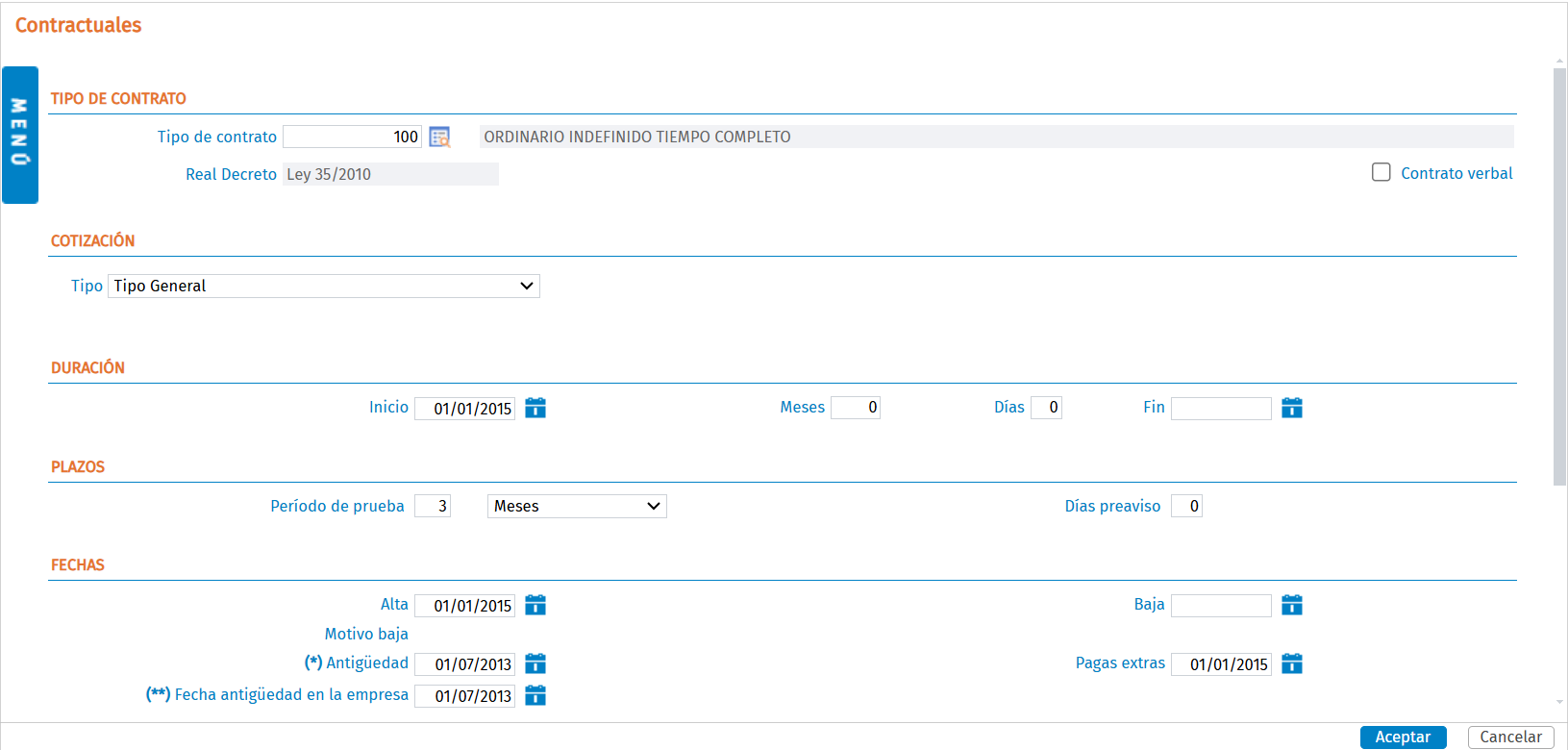Select the Período de prueba number field
Viewport: 1568px width, 750px height.
pos(433,506)
